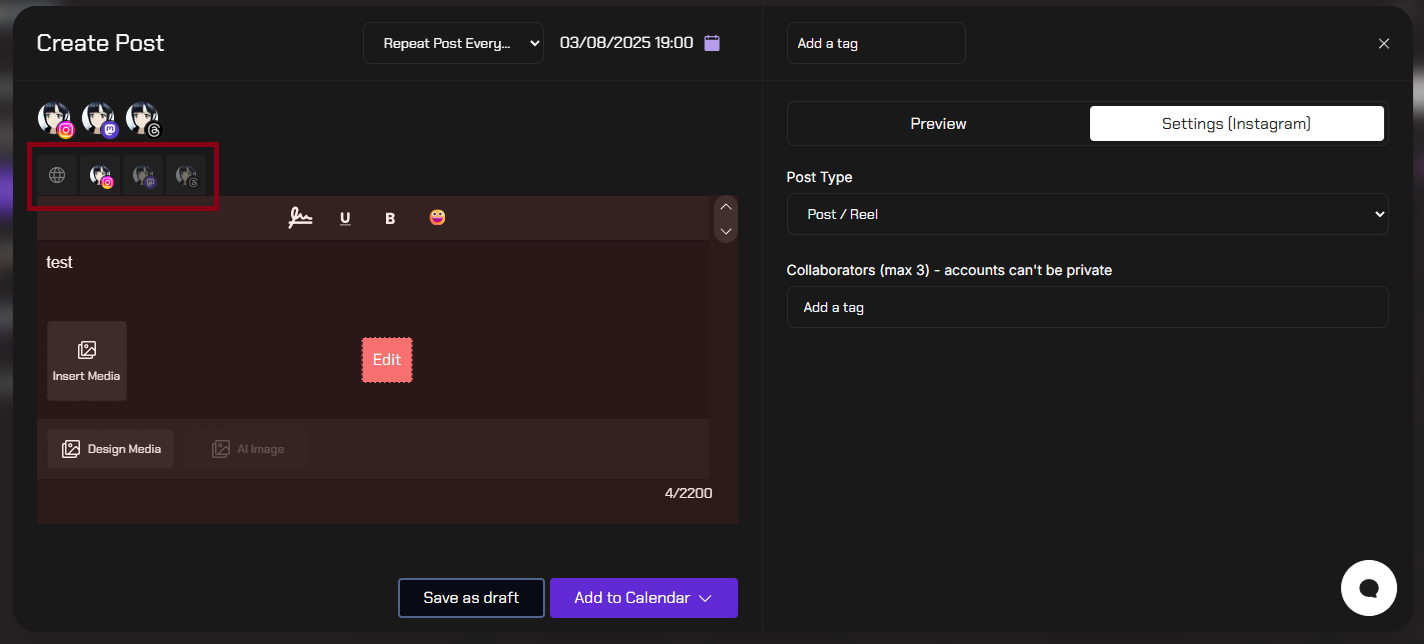This screenshot has width=1424, height=644.
Task: Switch to the Settings (Instagram) tab
Action: tap(1236, 124)
